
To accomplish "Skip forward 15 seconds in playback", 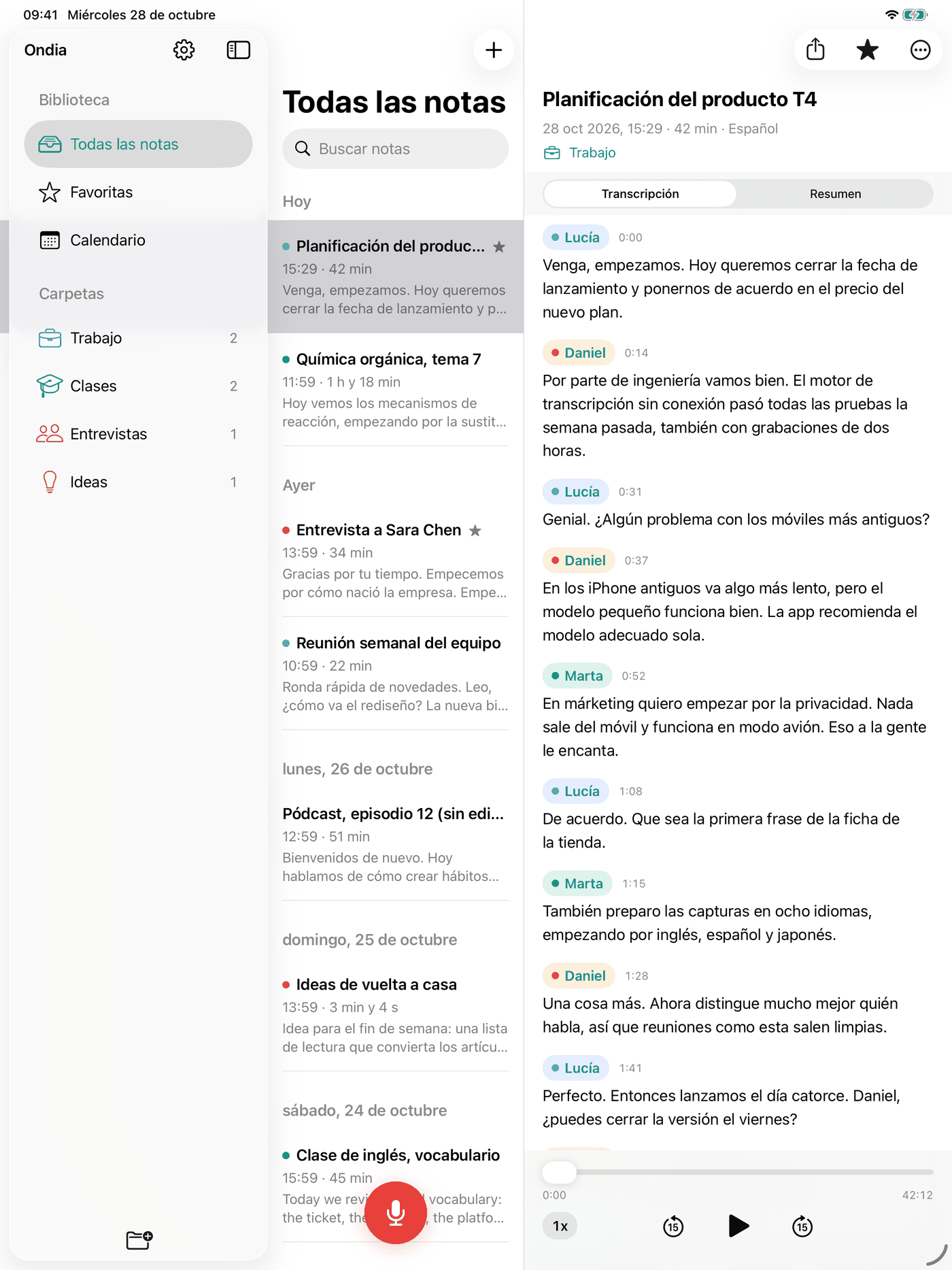I will pyautogui.click(x=802, y=1226).
